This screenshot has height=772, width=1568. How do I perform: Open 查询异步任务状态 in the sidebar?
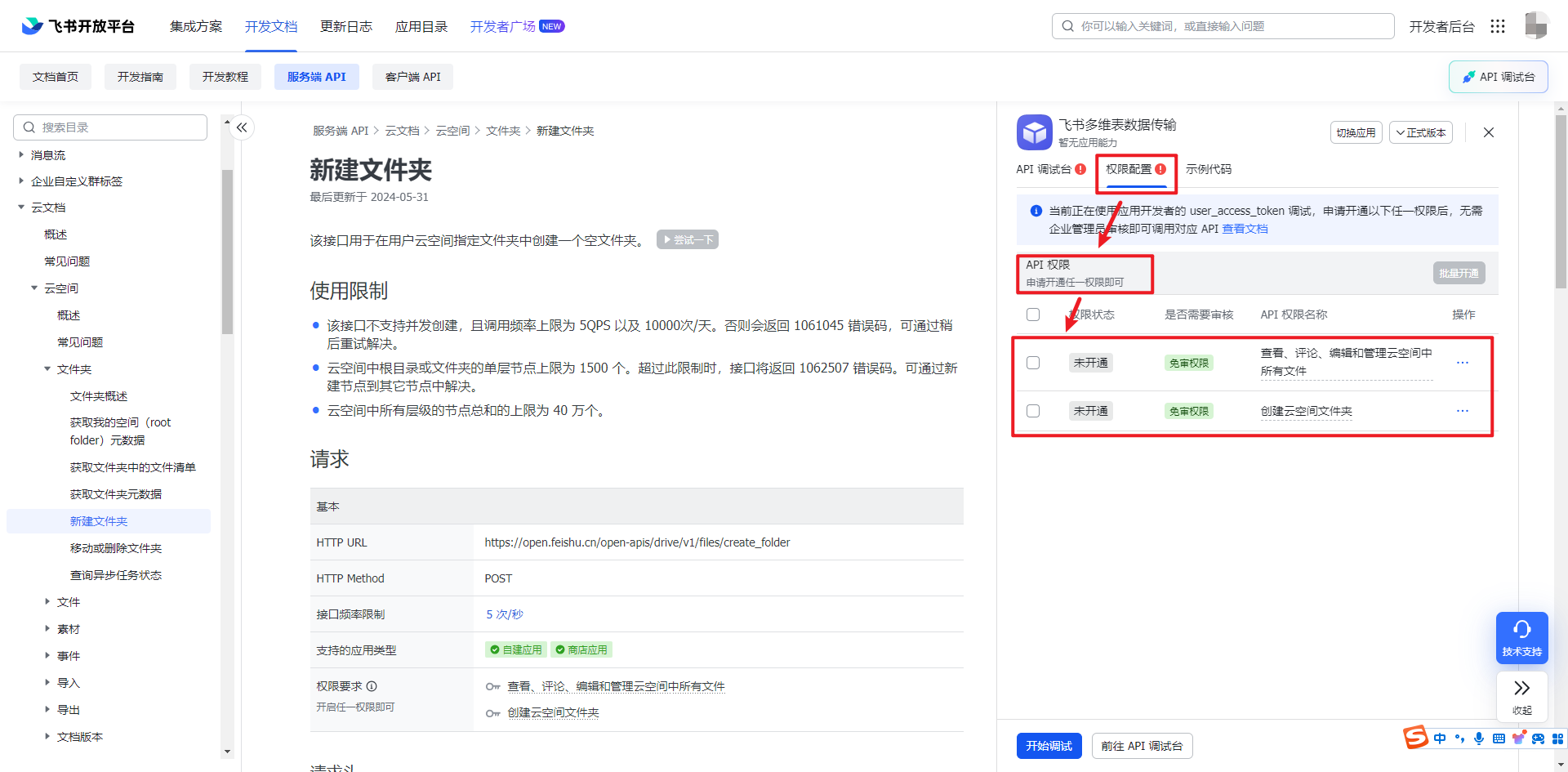[x=116, y=575]
